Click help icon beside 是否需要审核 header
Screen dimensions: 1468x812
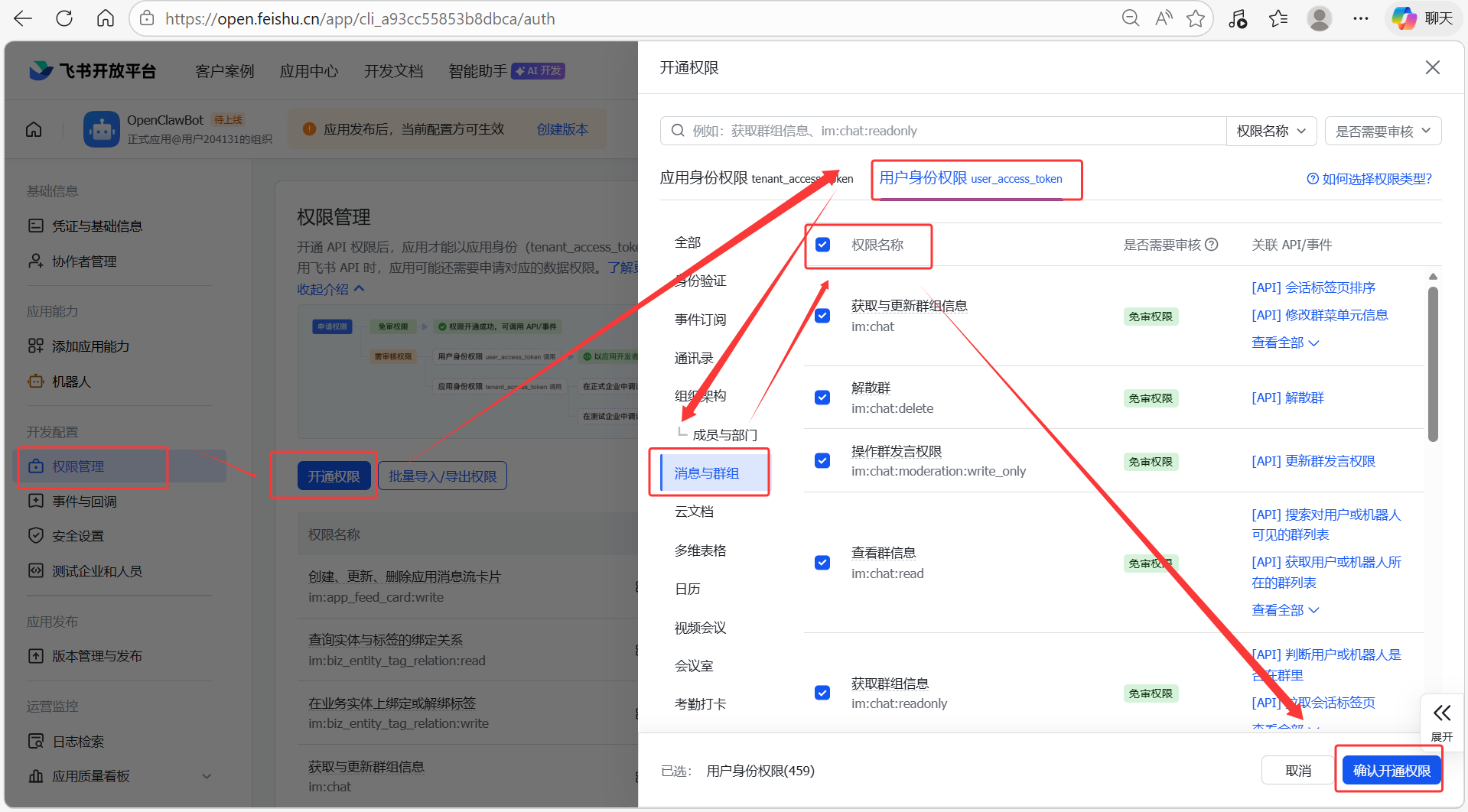point(1212,245)
